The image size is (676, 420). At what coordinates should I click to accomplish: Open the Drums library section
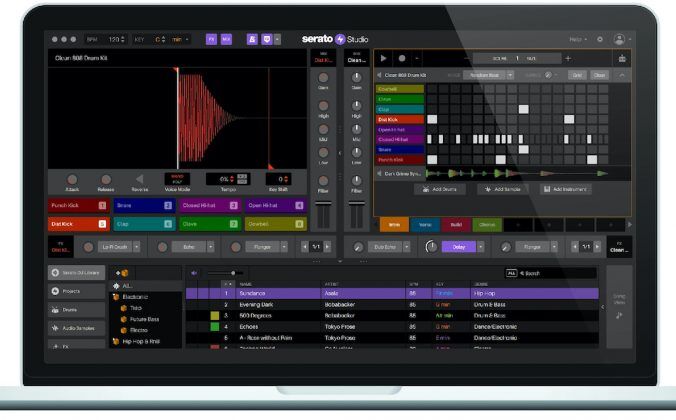[76, 310]
